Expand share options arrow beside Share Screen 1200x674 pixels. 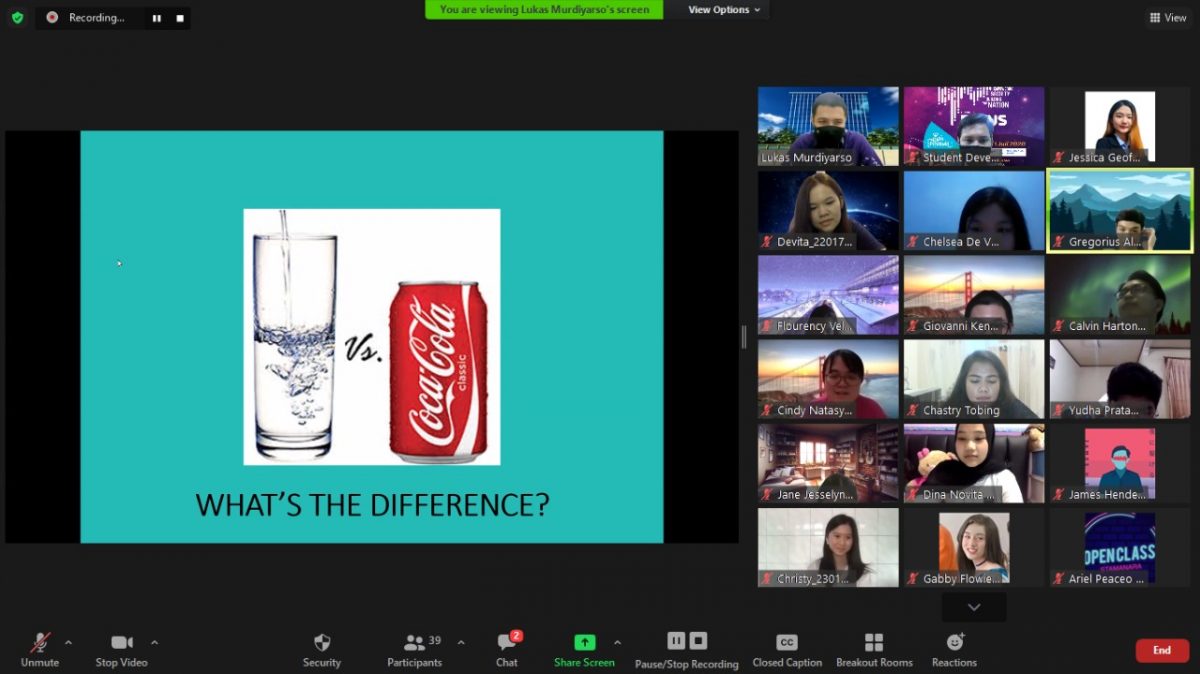point(617,642)
